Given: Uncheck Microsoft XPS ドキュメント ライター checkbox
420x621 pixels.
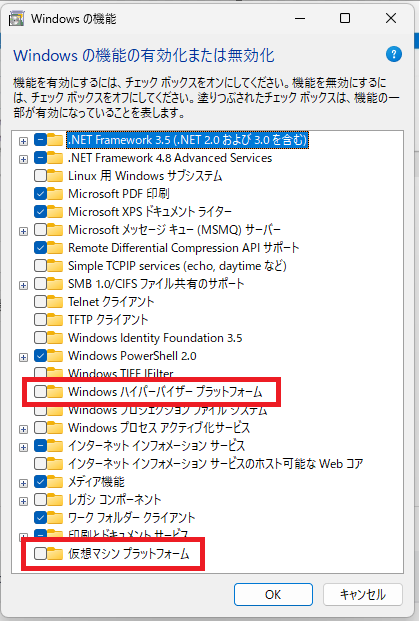Looking at the screenshot, I should [40, 211].
